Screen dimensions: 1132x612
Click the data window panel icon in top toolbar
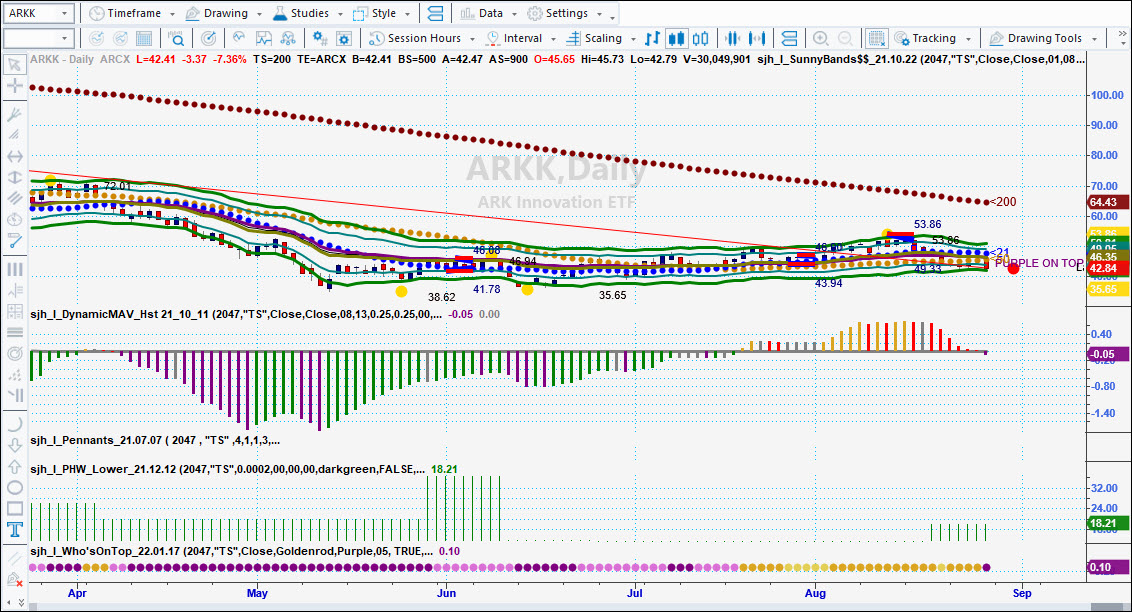435,13
